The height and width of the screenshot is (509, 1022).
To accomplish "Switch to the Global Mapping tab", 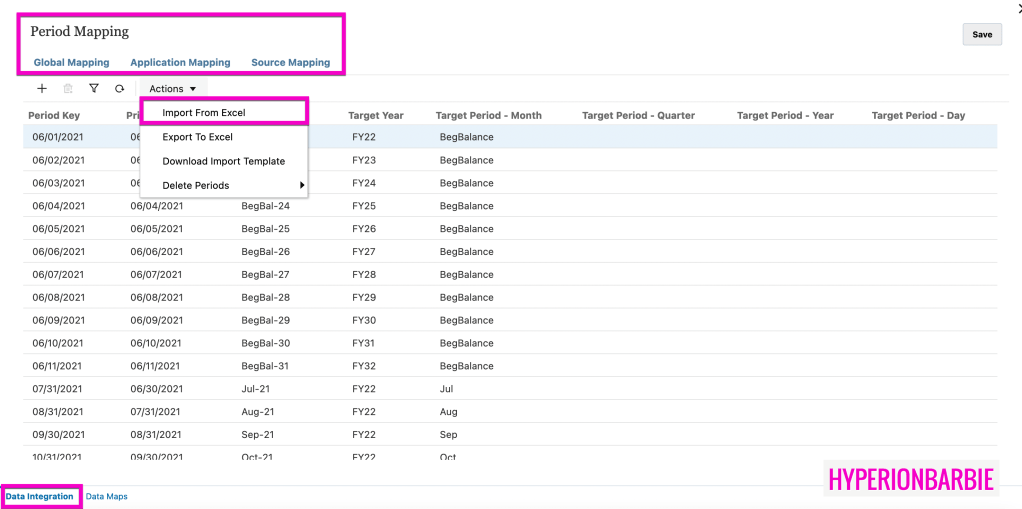I will click(71, 63).
